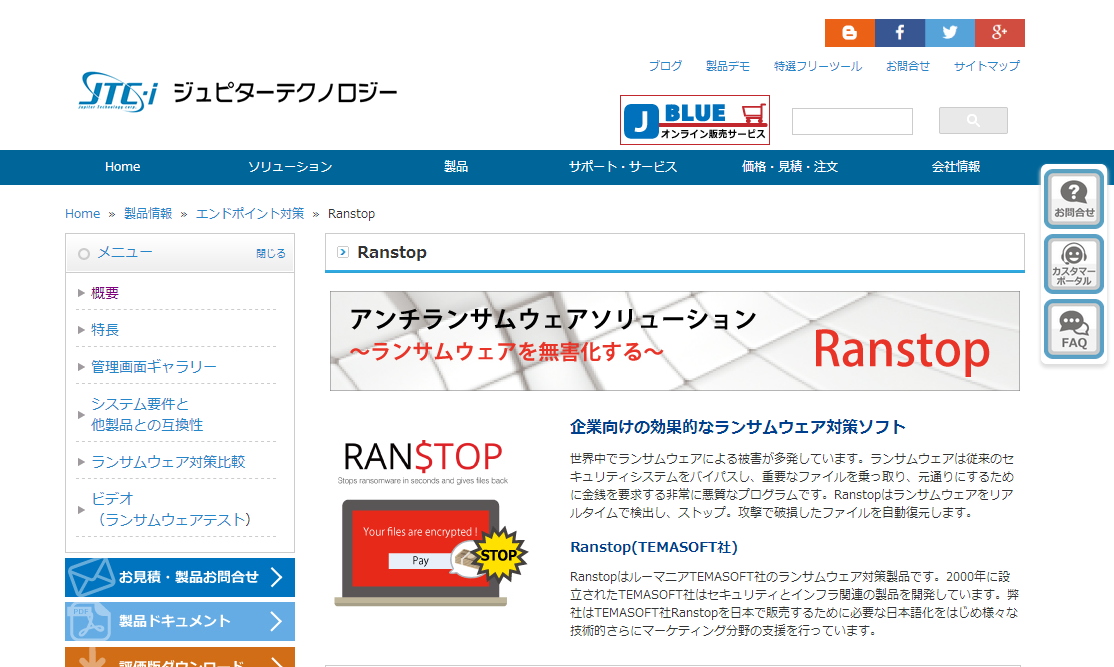Select 管理画面ギャラリー in the side menu

(x=154, y=367)
